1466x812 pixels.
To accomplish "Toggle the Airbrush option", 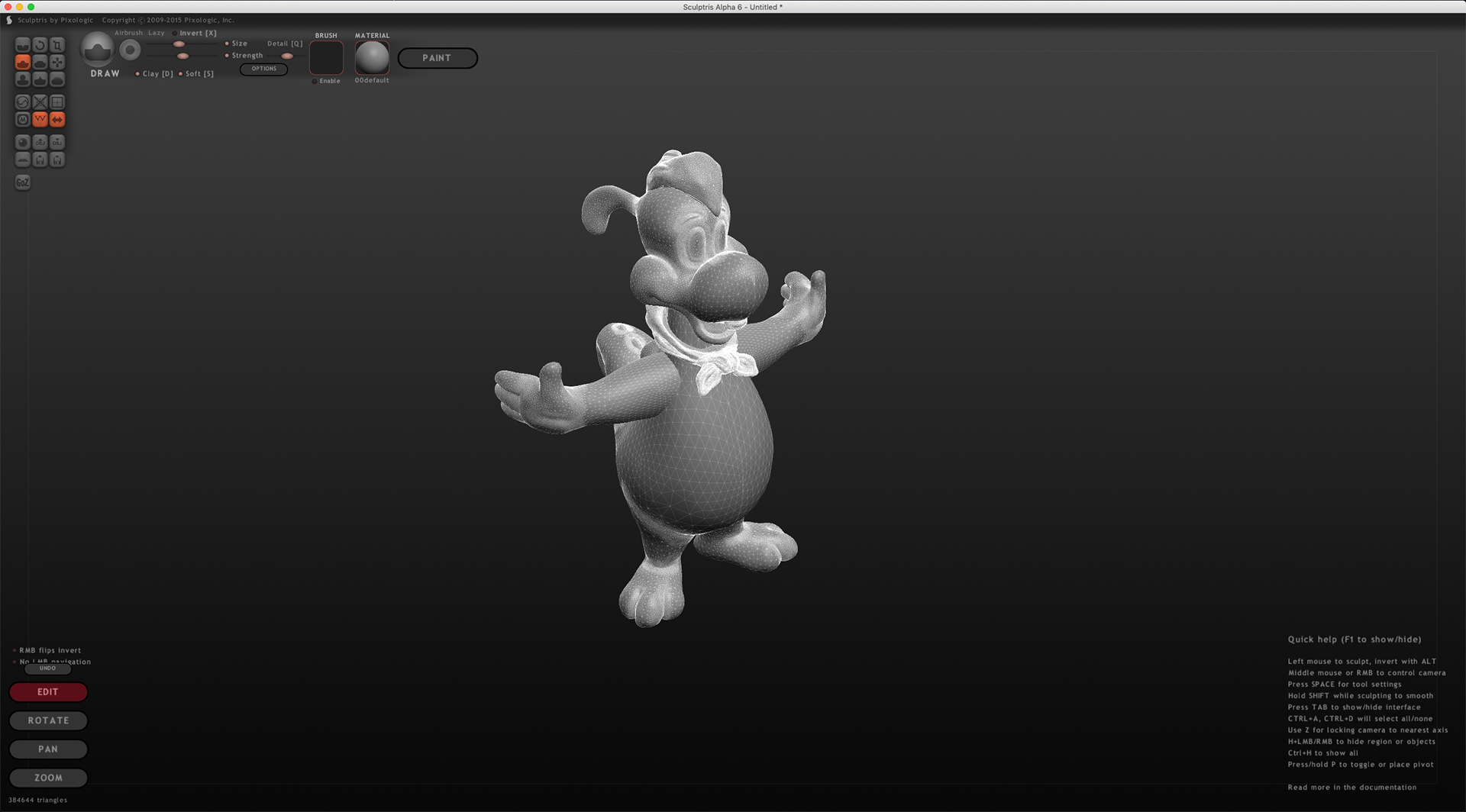I will pos(128,33).
